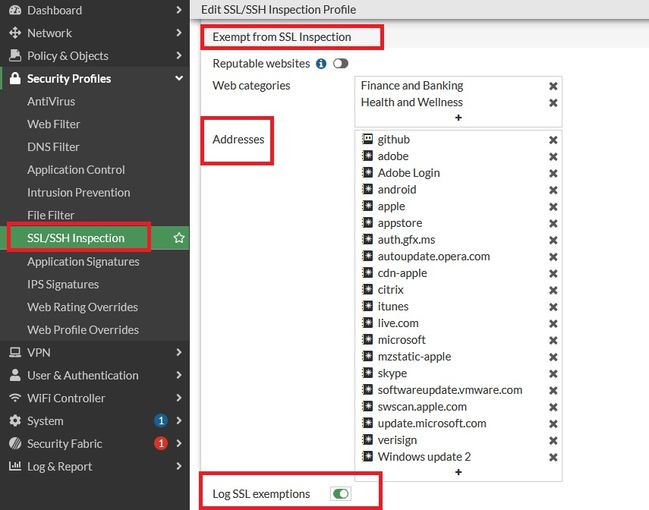
Task: Select the live.com address entry
Action: click(x=398, y=323)
